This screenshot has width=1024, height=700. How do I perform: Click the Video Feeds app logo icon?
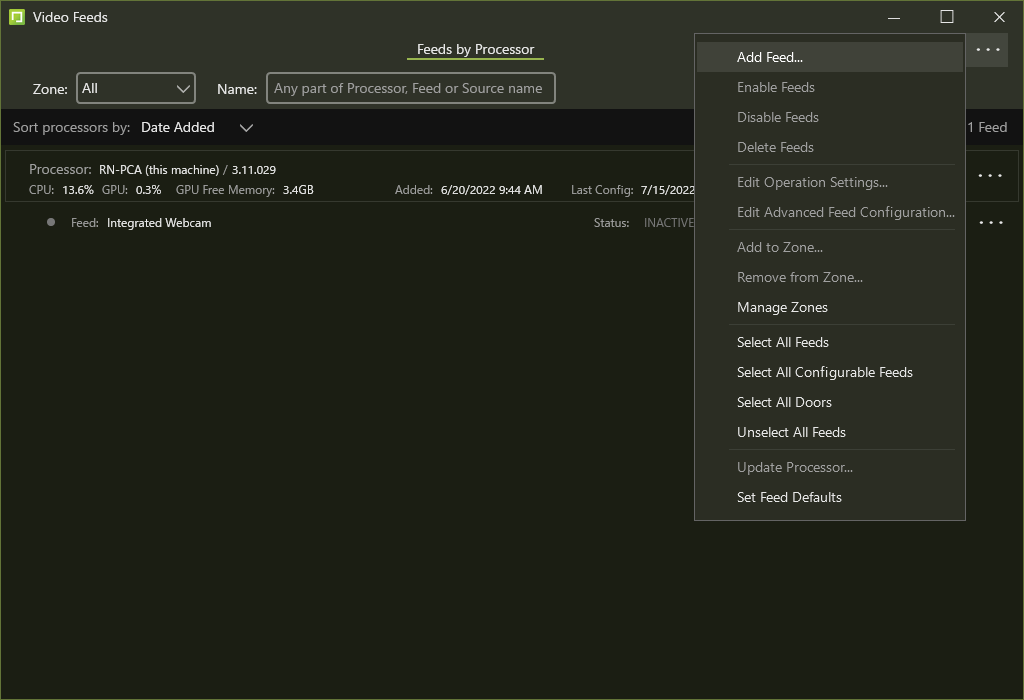point(16,17)
